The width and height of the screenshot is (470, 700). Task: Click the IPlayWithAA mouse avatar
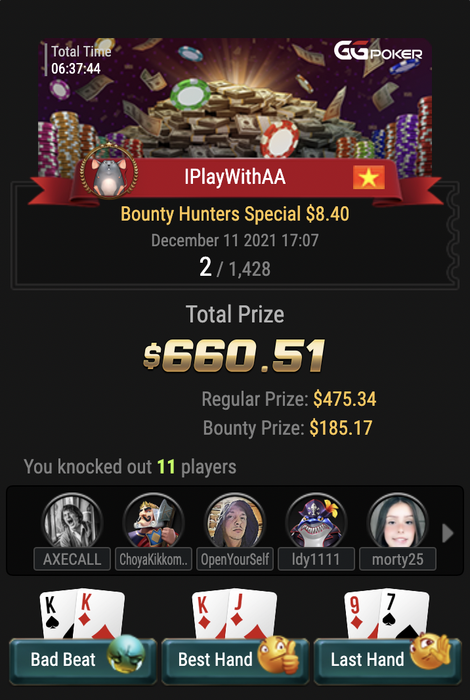109,173
